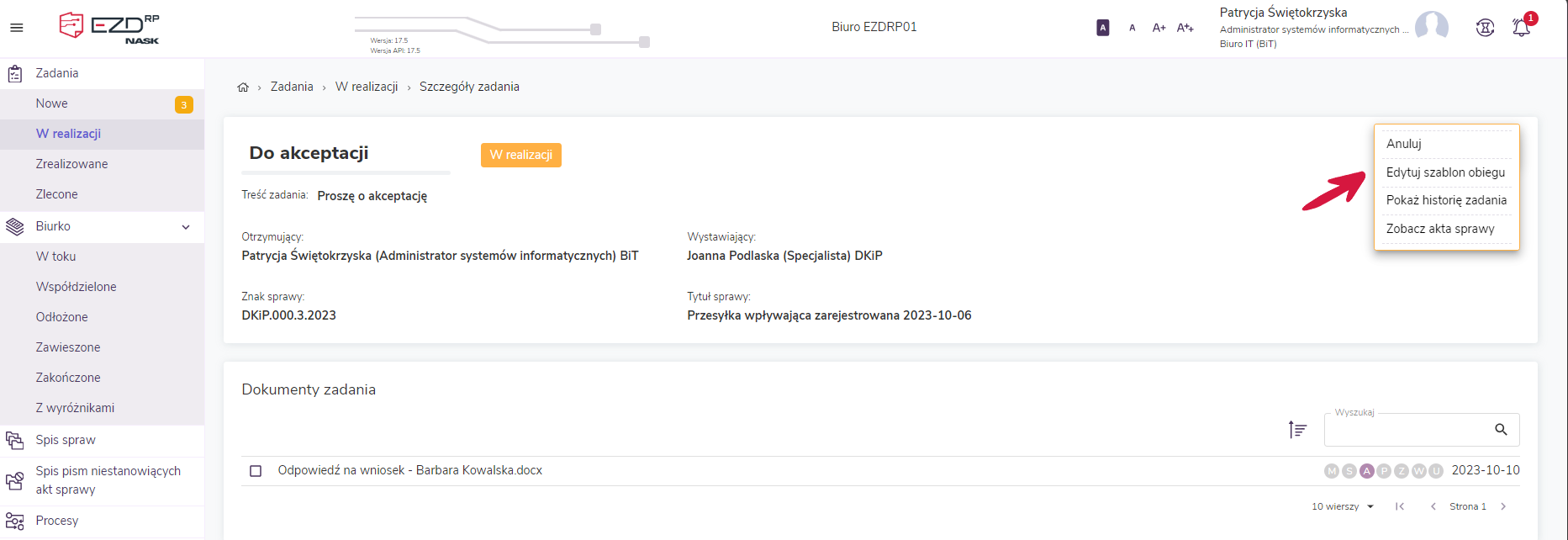The image size is (1568, 540).
Task: Open the Odpowiedź na wniosek document link
Action: 409,470
